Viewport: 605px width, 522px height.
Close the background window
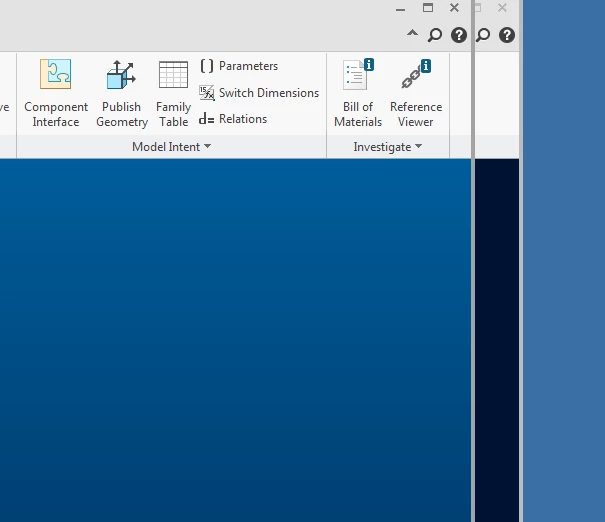(x=502, y=8)
